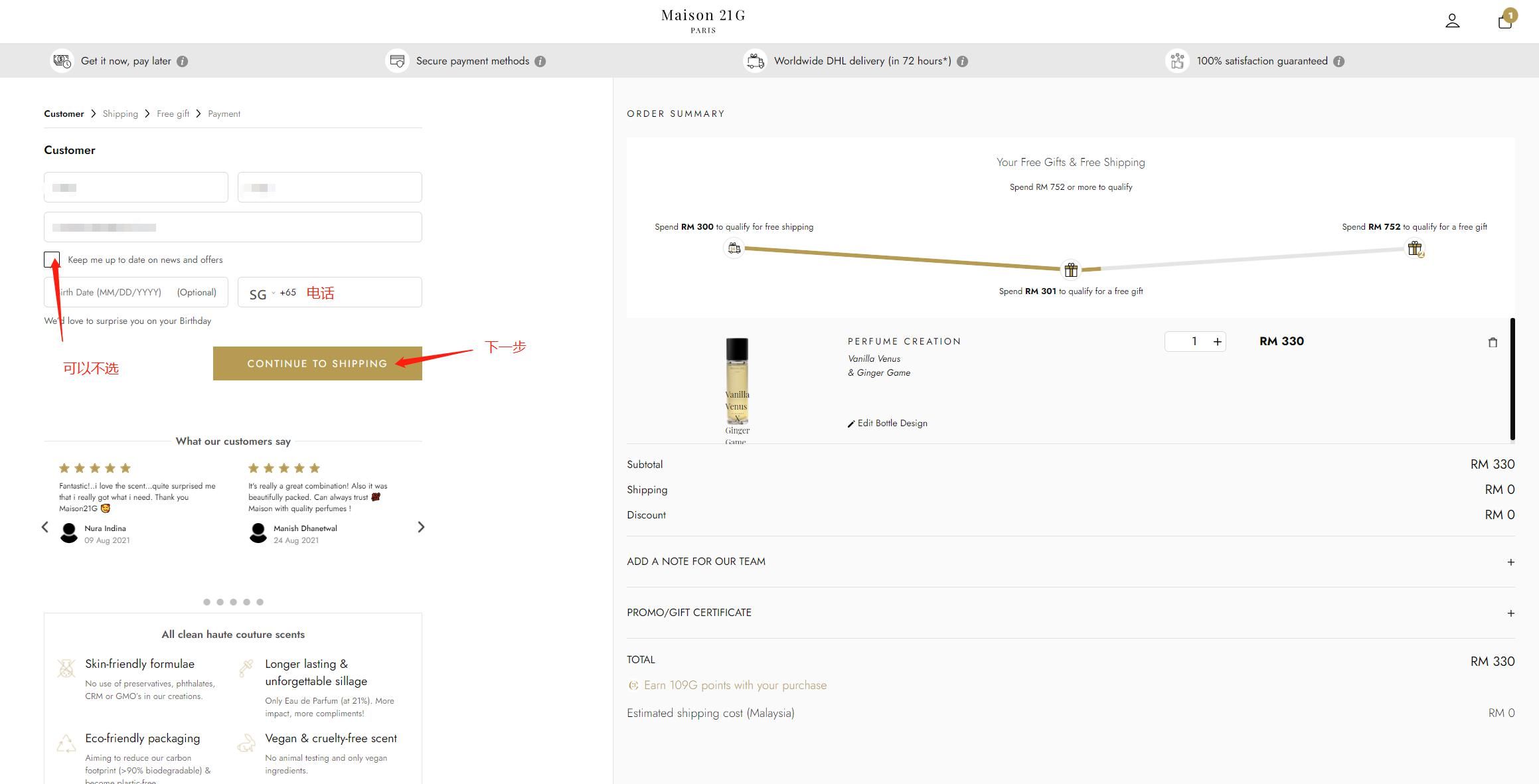Screen dimensions: 1539x784
Task: Click the Eco-friendly packaging recycle icon
Action: pyautogui.click(x=66, y=744)
